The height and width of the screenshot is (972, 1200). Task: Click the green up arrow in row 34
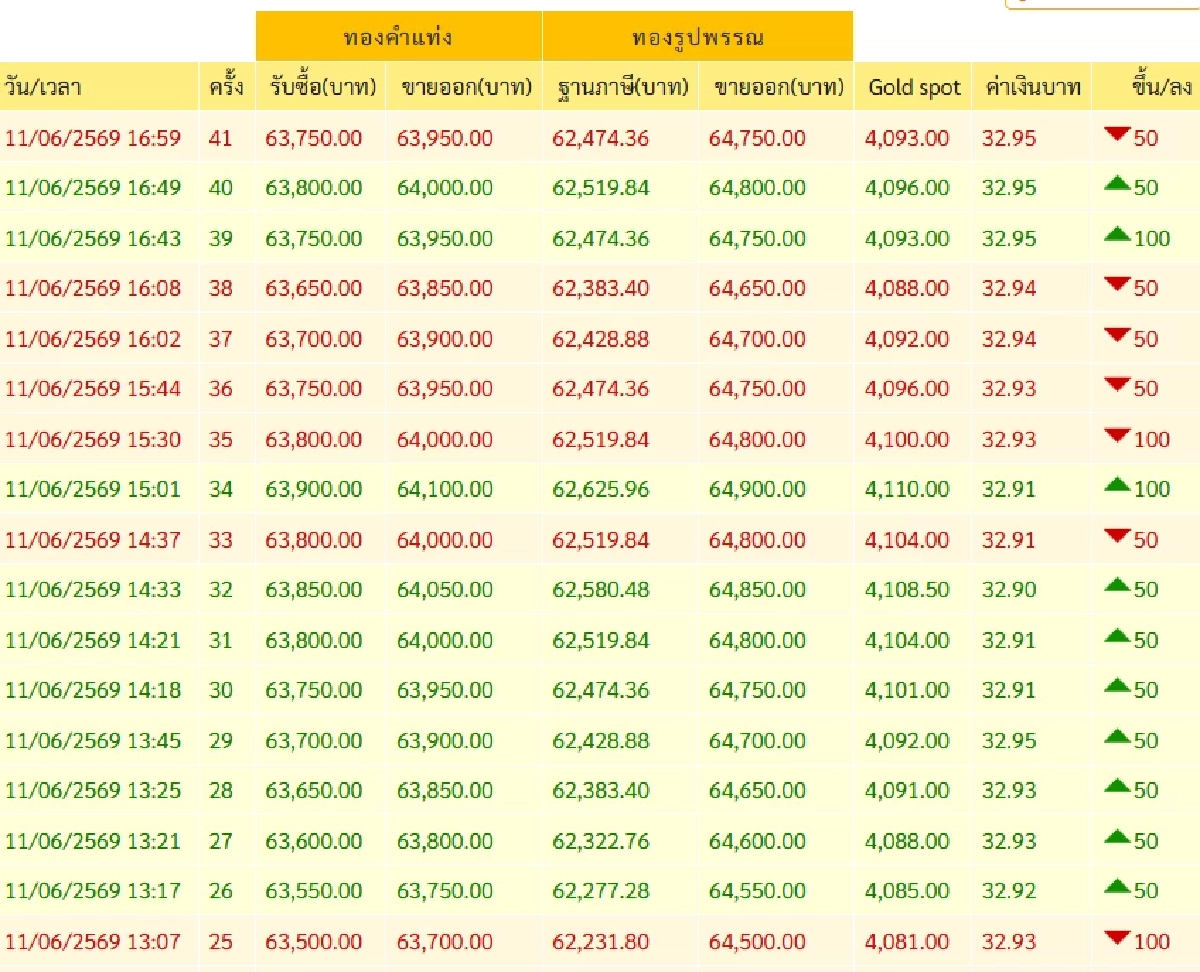click(1117, 485)
